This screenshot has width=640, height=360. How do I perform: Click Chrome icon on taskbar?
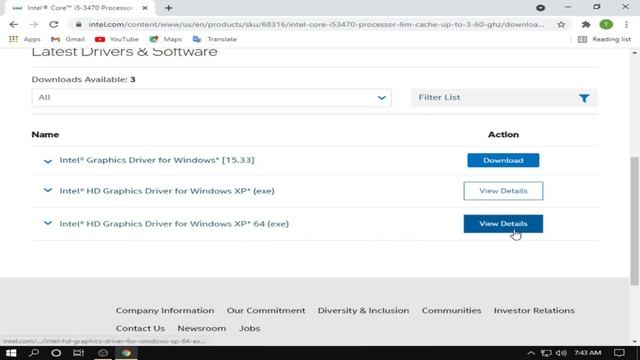pos(126,353)
